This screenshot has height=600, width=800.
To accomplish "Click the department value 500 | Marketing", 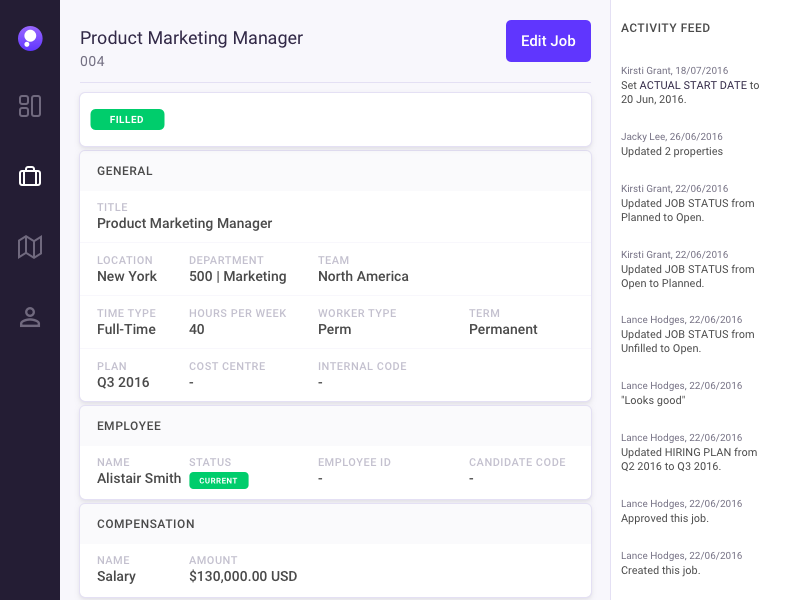I will 238,277.
